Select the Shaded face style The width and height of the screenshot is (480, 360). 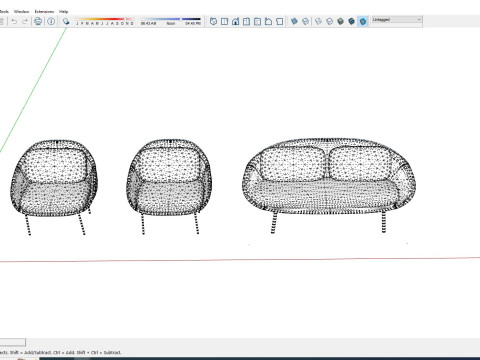(340, 21)
